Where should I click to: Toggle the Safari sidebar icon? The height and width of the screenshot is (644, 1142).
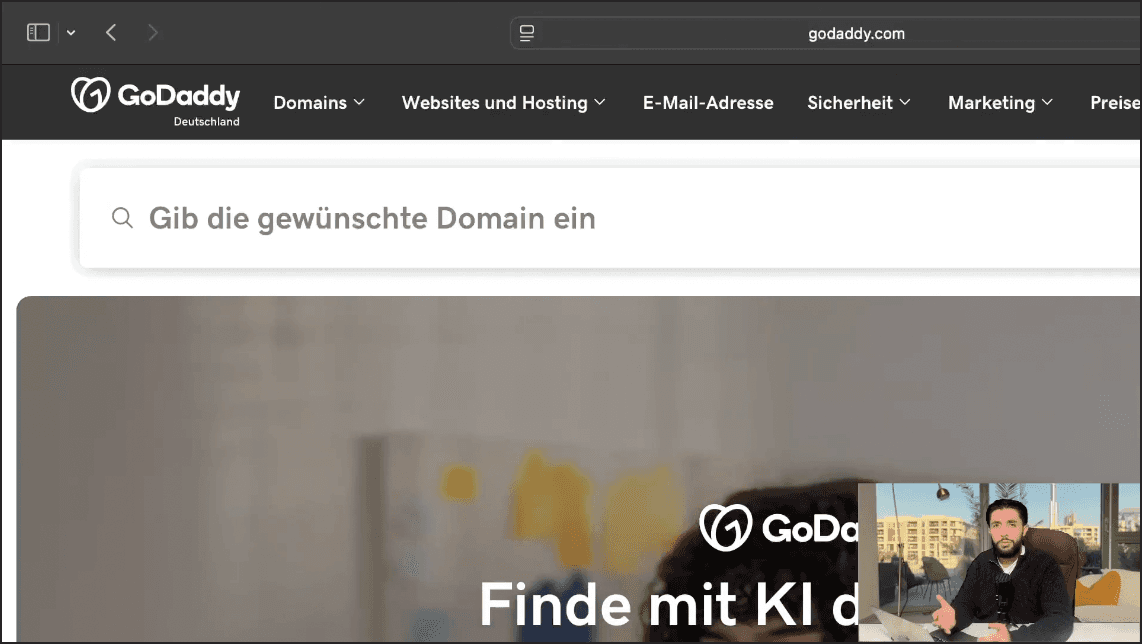(x=38, y=33)
